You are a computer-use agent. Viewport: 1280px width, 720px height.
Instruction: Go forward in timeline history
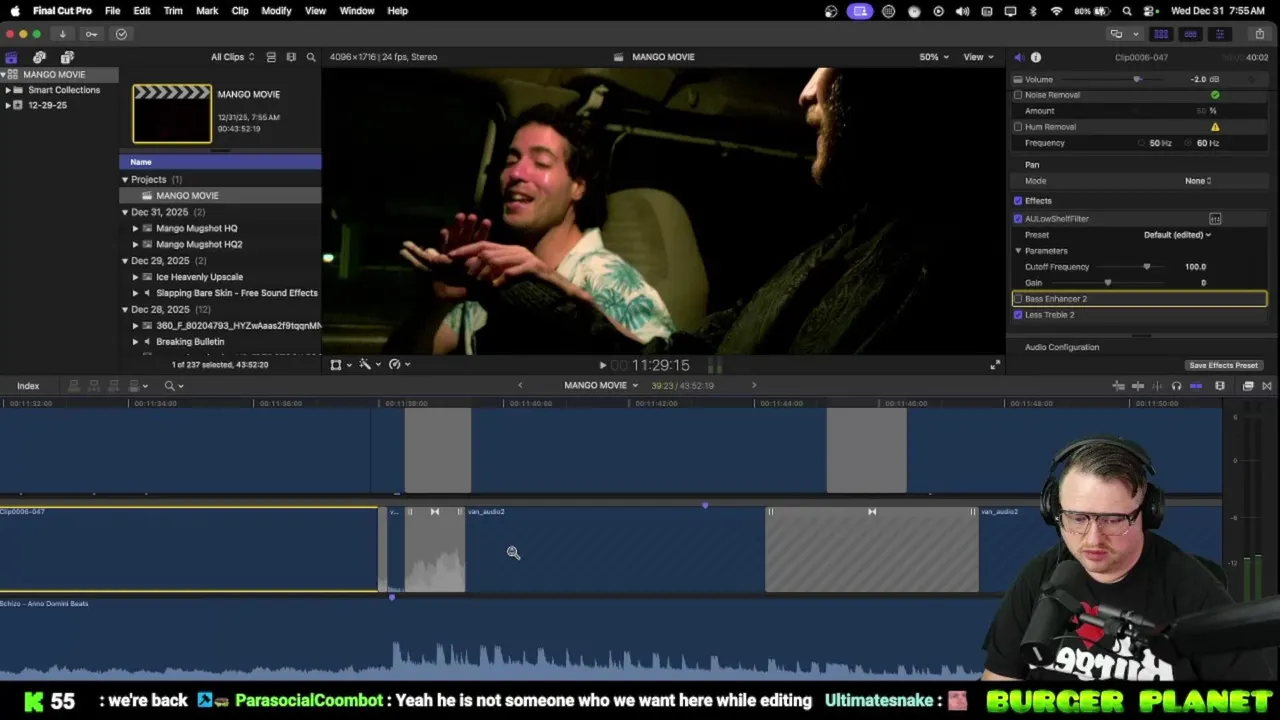754,386
